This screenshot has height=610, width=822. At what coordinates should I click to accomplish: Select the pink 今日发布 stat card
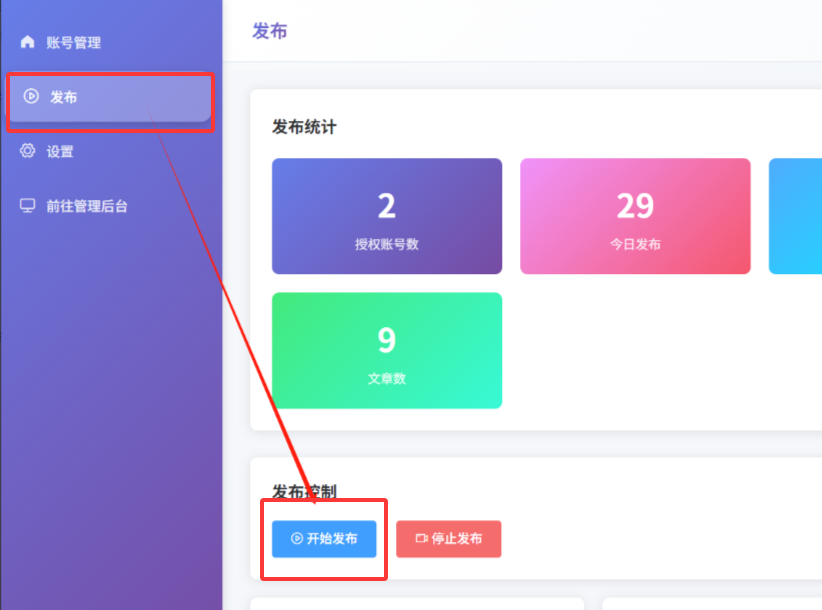pyautogui.click(x=635, y=216)
